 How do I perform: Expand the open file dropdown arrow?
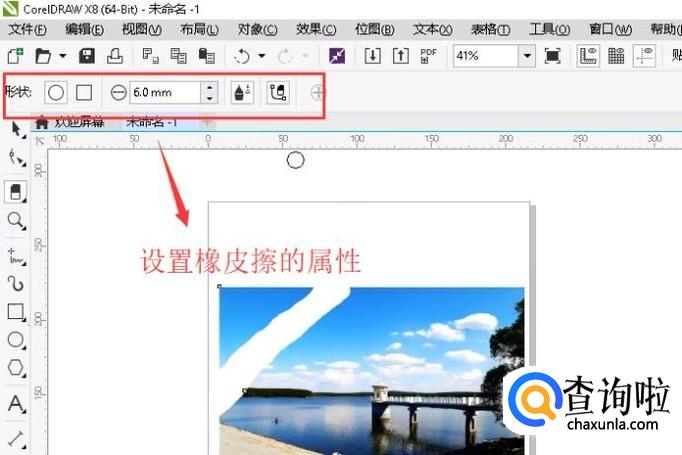63,56
